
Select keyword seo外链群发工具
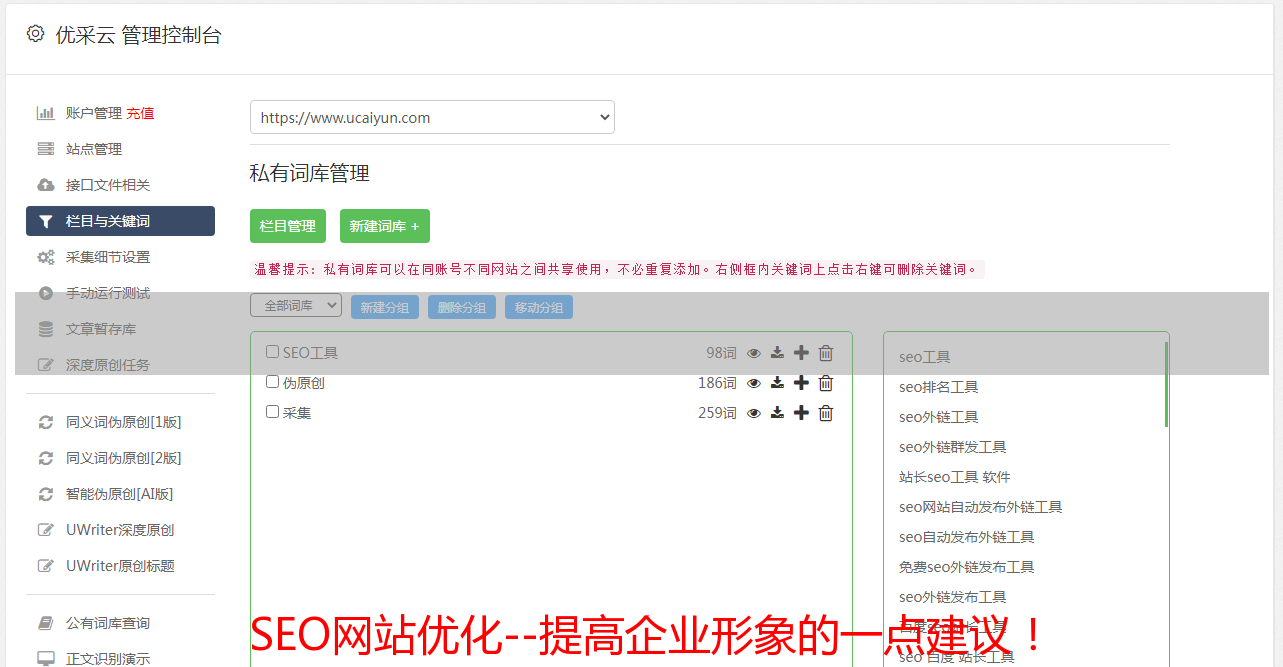click(x=952, y=447)
